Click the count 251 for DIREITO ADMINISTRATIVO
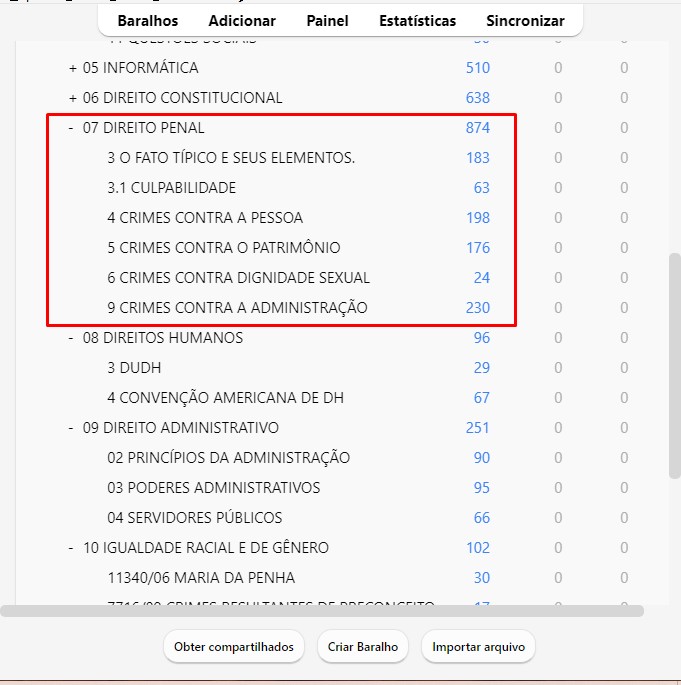 (477, 428)
